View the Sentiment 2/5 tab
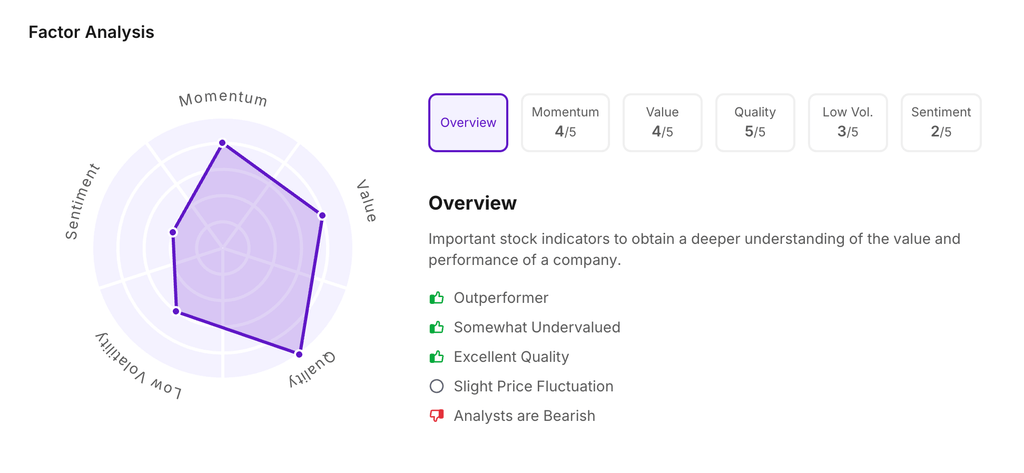This screenshot has height=473, width=1024. coord(941,123)
